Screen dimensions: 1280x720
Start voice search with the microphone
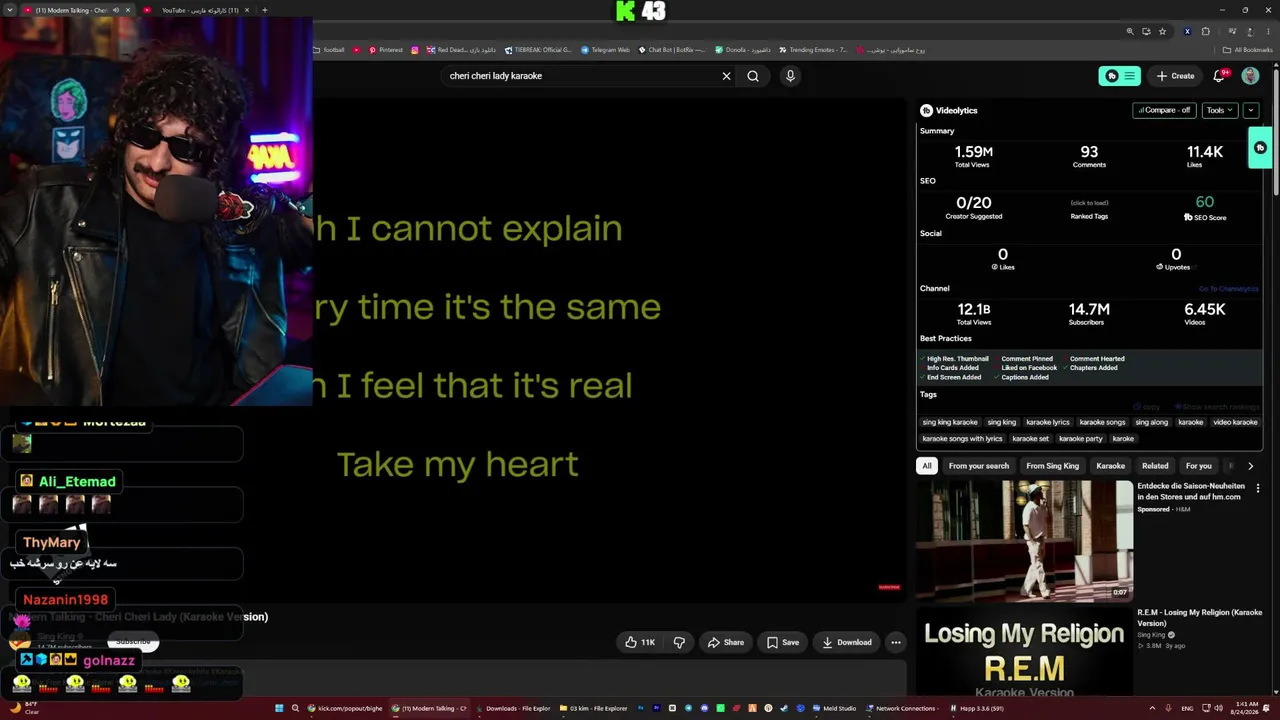(790, 76)
